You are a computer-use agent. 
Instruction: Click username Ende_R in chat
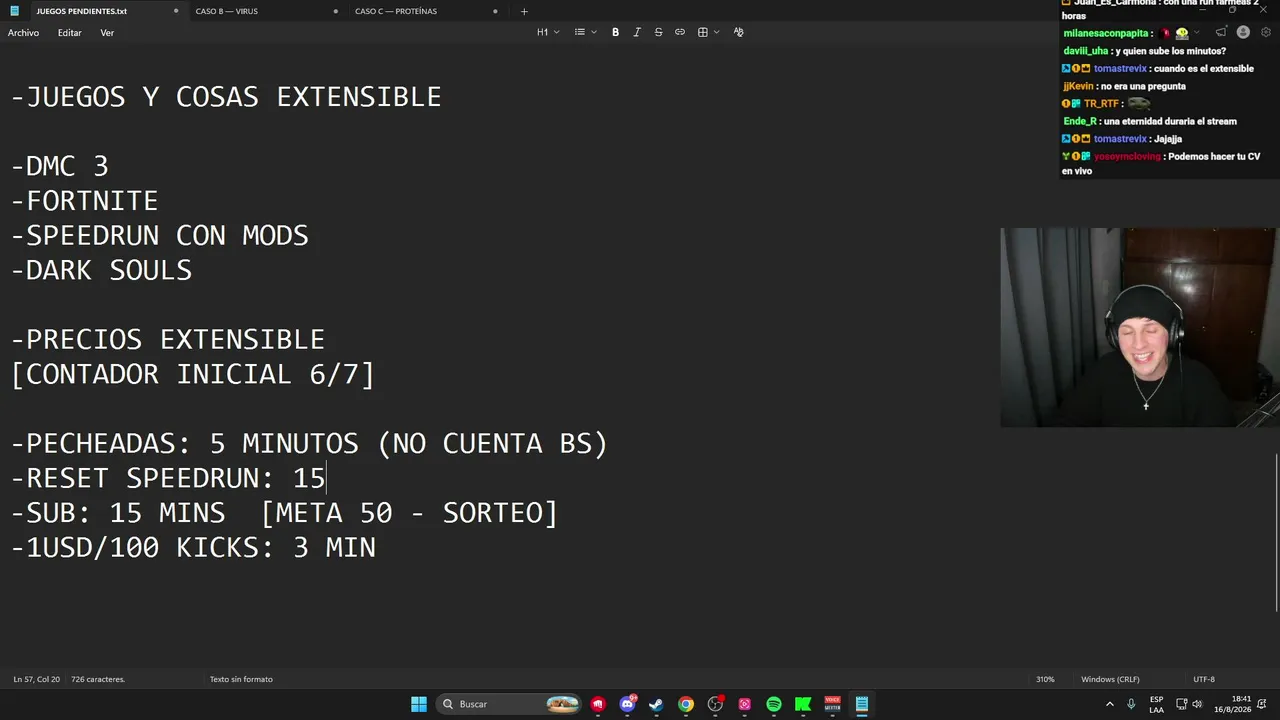pyautogui.click(x=1080, y=121)
